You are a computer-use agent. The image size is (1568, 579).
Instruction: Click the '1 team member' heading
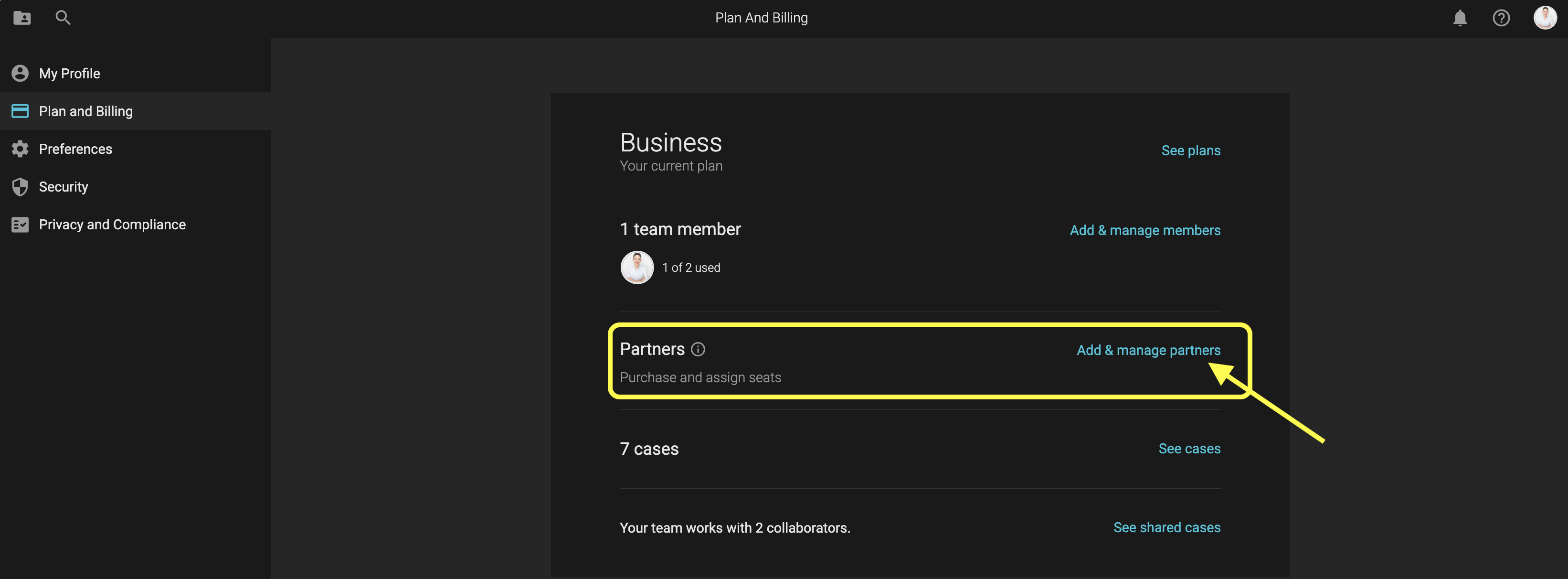(x=680, y=229)
